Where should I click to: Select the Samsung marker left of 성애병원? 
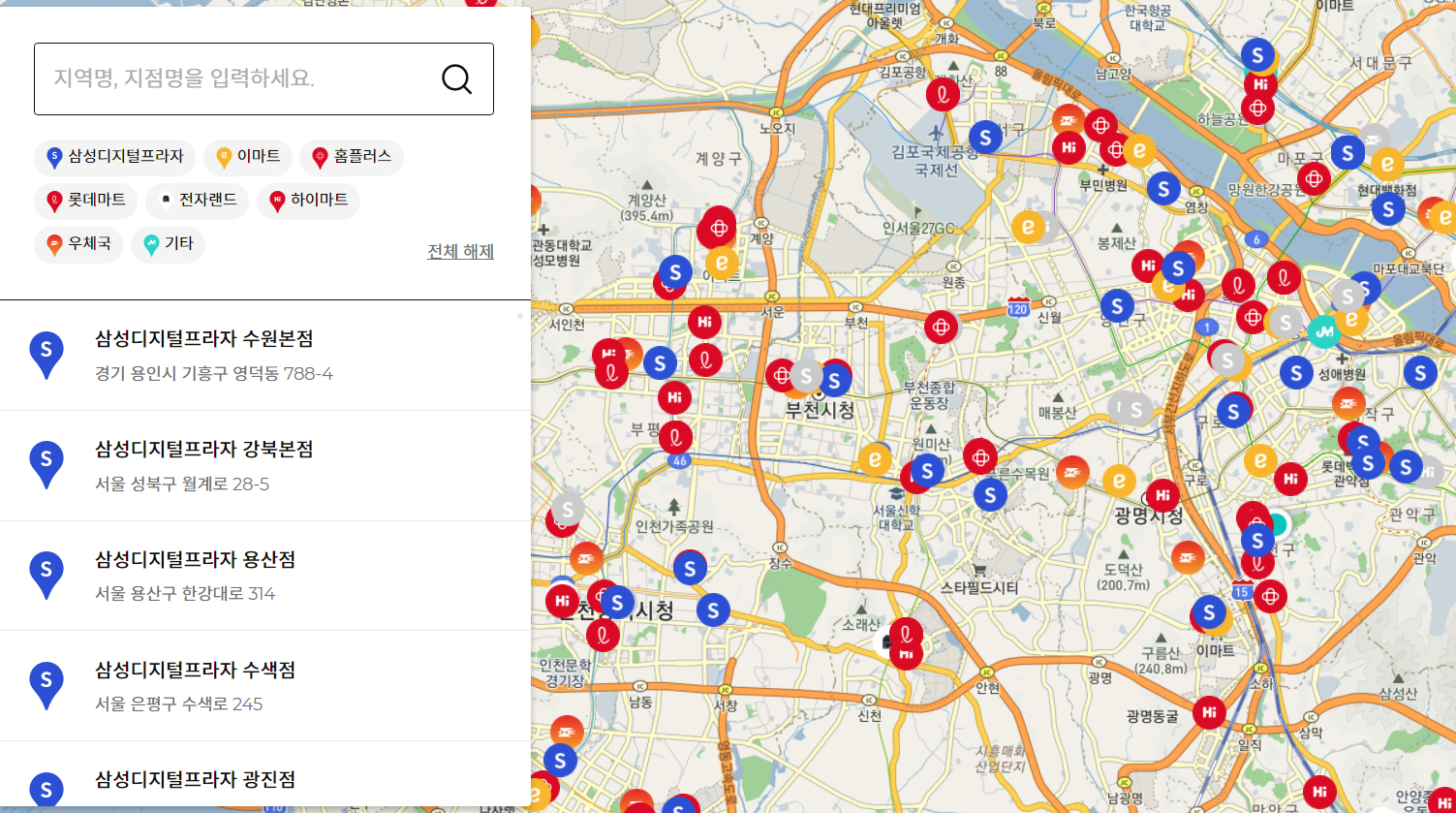[x=1296, y=373]
